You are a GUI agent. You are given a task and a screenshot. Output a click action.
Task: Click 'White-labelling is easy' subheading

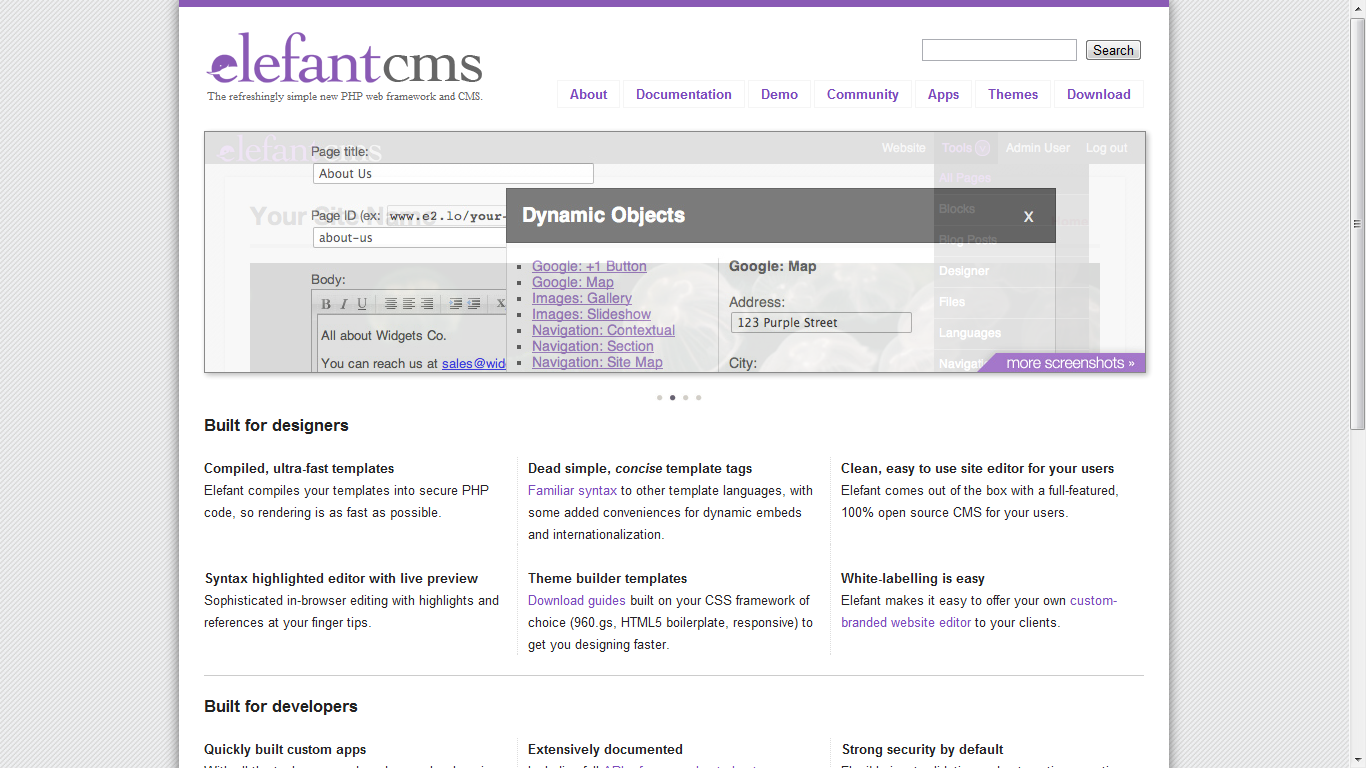point(913,578)
